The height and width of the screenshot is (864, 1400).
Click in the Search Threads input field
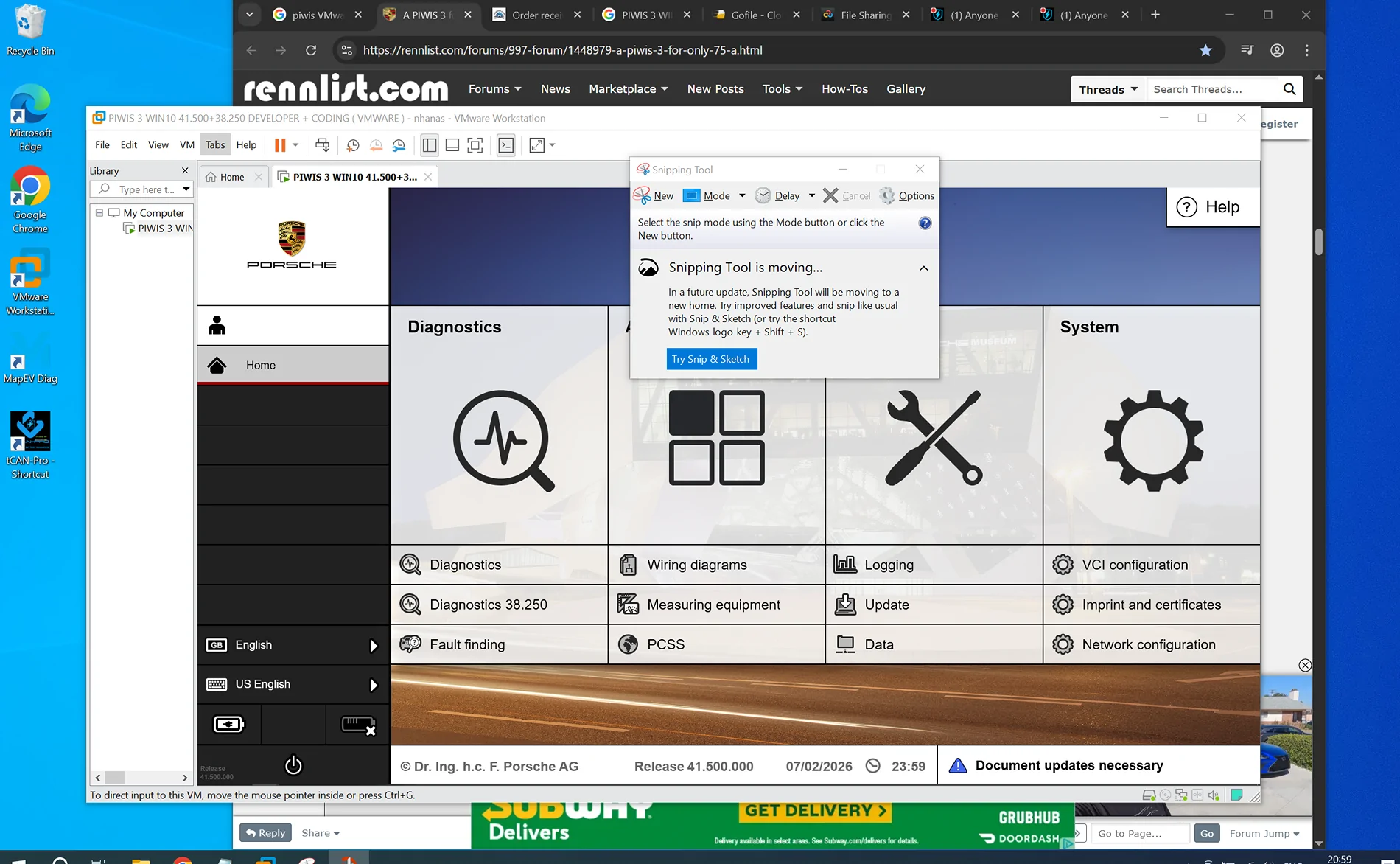pyautogui.click(x=1212, y=89)
